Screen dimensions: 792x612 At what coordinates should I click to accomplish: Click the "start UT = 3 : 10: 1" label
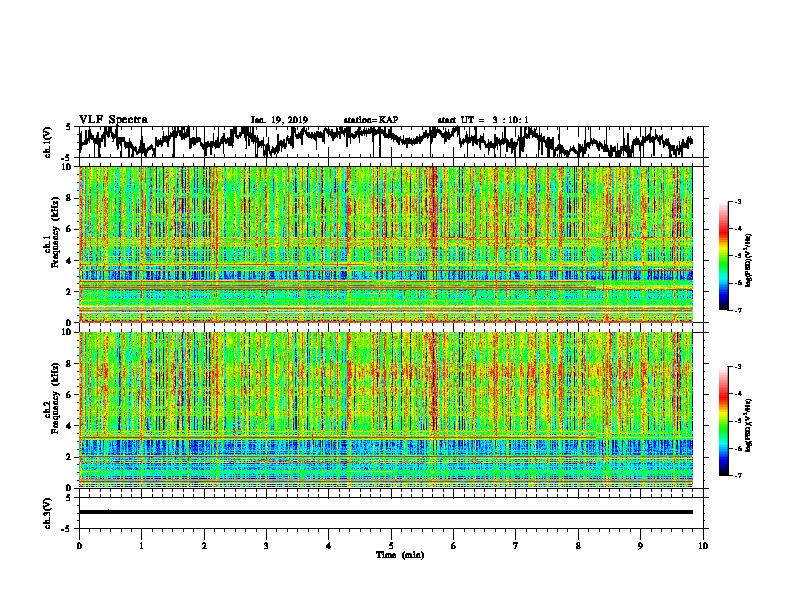483,120
